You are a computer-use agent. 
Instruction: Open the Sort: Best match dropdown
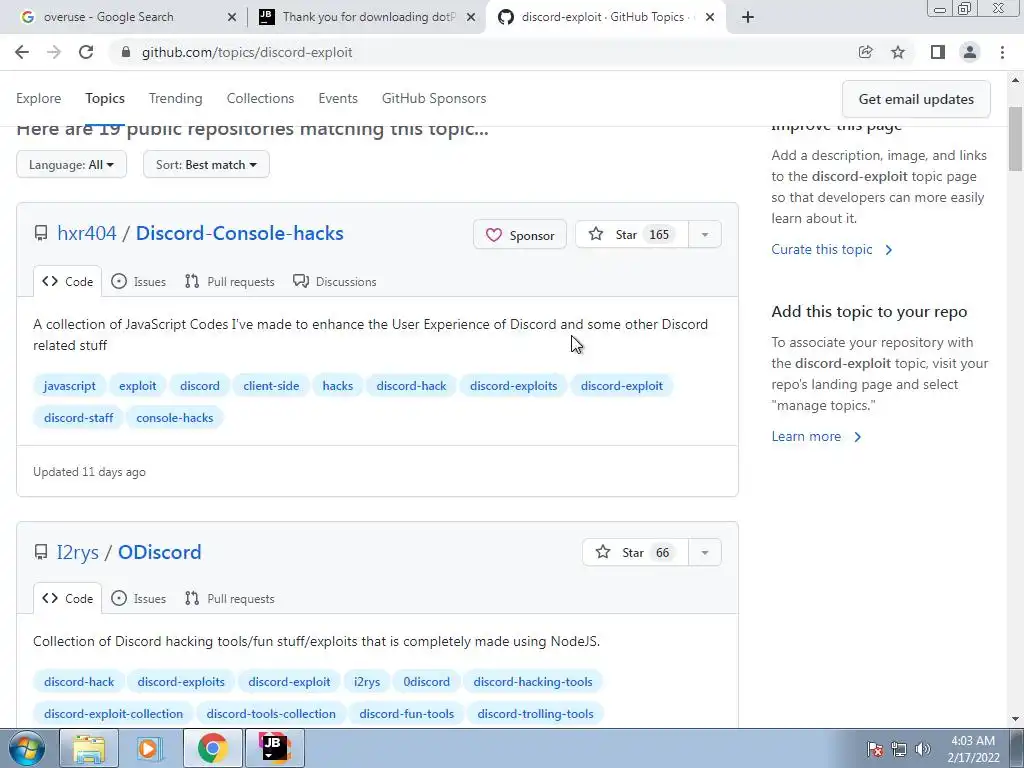[206, 165]
